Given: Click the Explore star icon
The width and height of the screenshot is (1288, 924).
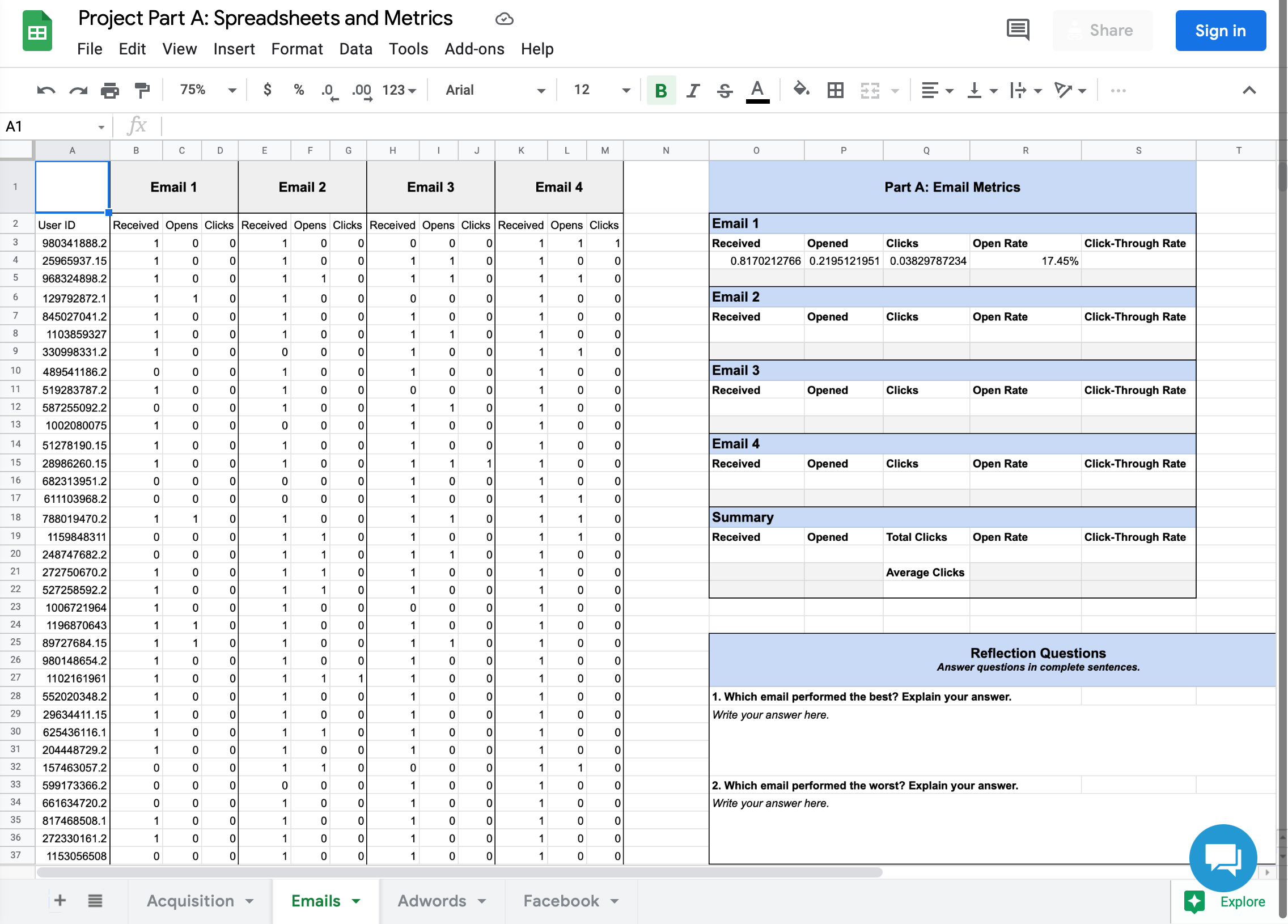Looking at the screenshot, I should point(1194,901).
